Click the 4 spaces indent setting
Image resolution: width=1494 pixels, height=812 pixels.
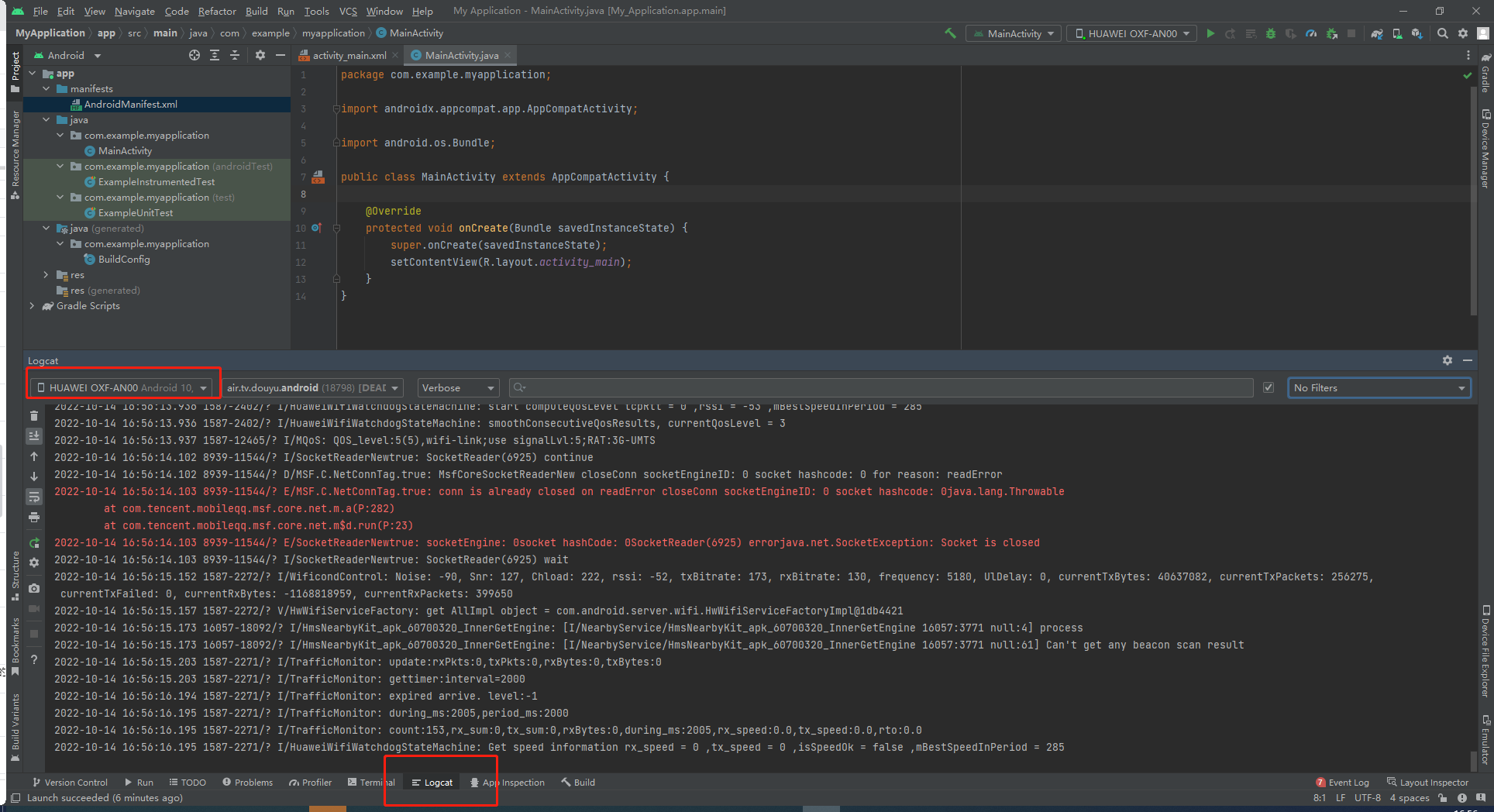pos(1410,798)
